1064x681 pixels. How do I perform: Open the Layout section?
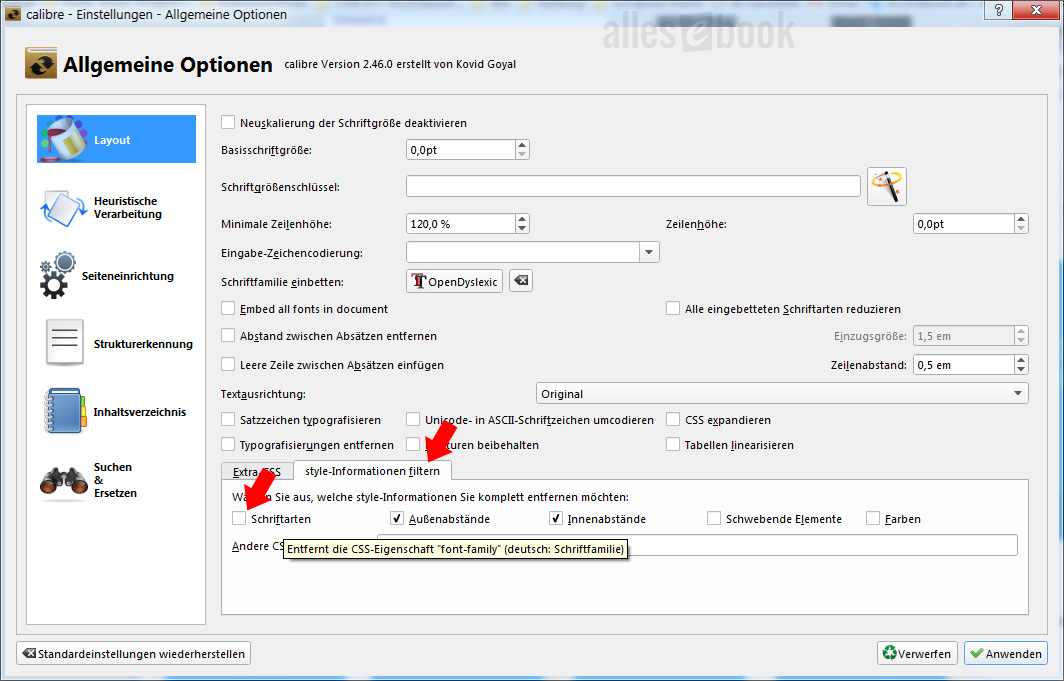(116, 139)
